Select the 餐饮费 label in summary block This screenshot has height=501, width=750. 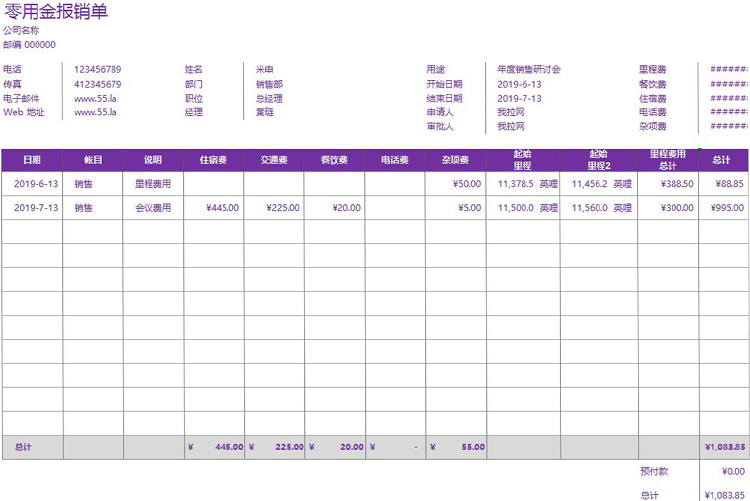tap(653, 84)
